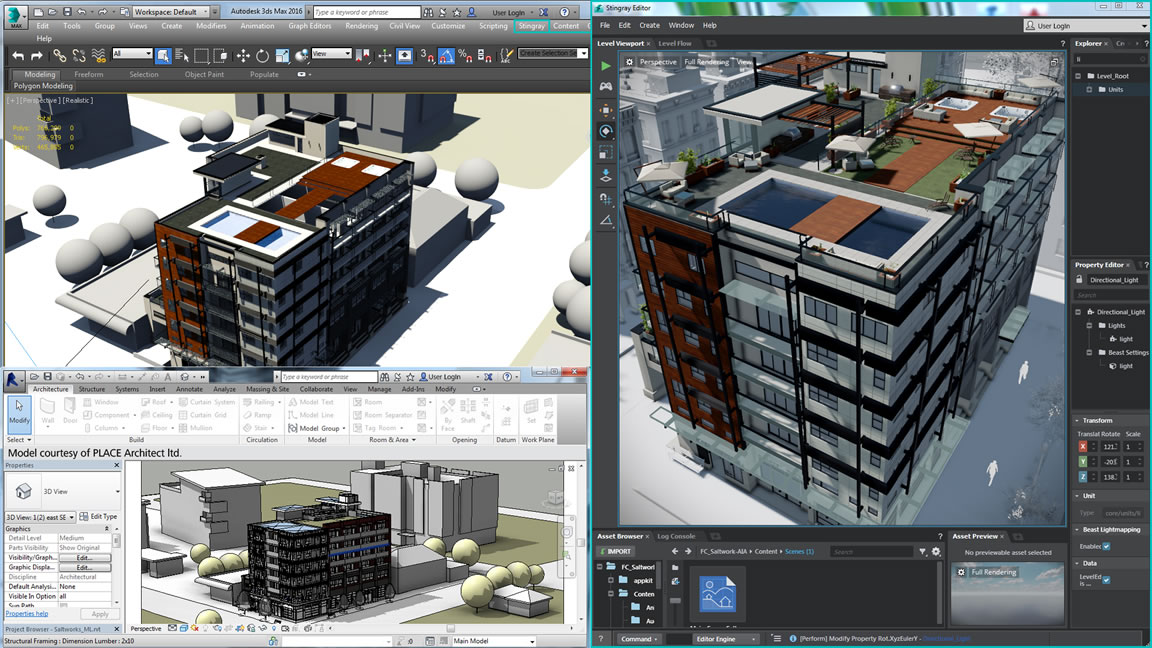Collapse the Level_Root tree node

pyautogui.click(x=1078, y=76)
